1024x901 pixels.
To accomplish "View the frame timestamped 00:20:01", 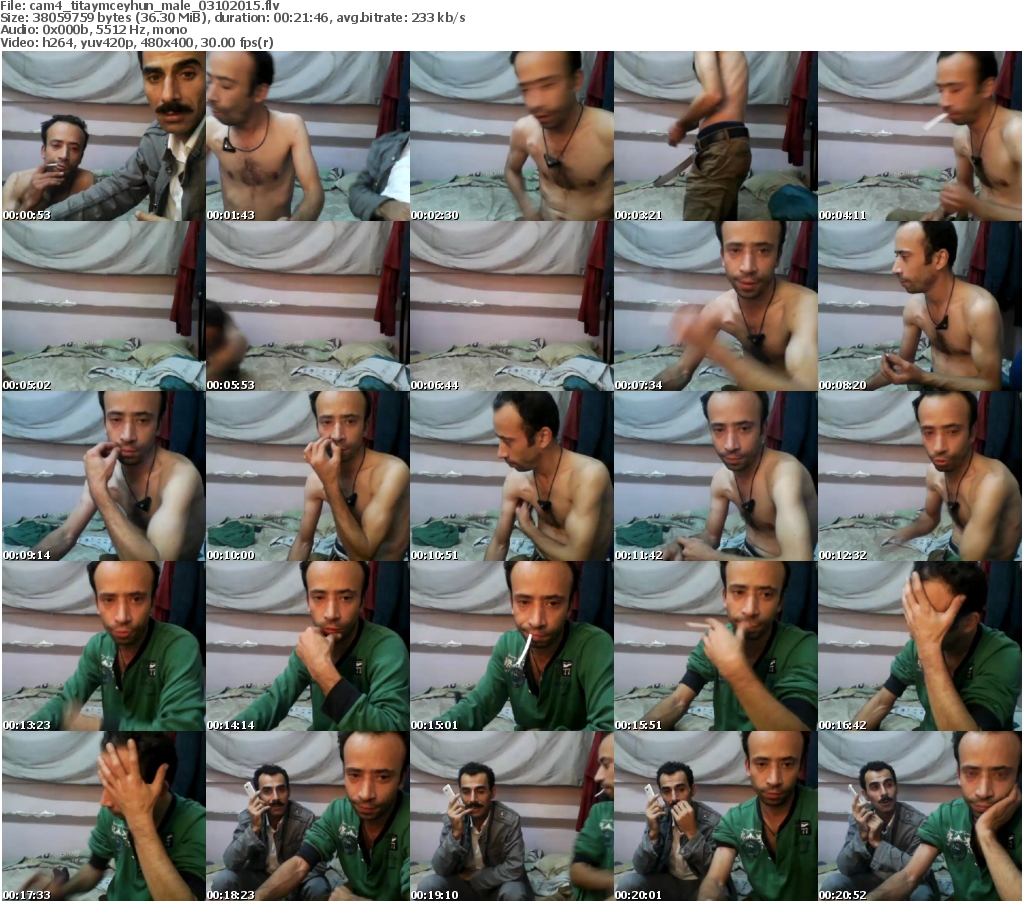I will coord(716,816).
